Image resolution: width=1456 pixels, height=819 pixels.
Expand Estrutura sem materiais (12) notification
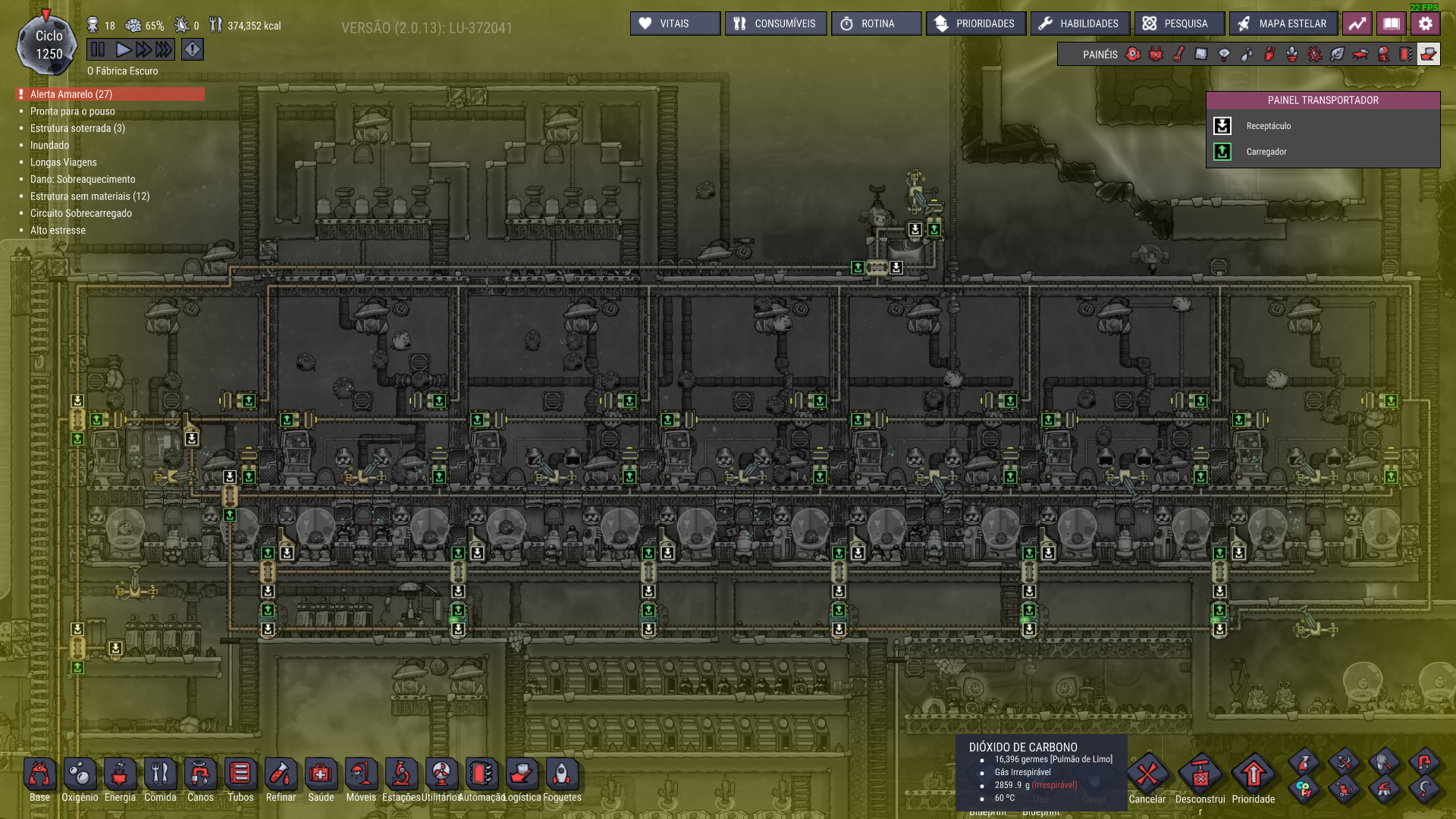(89, 196)
